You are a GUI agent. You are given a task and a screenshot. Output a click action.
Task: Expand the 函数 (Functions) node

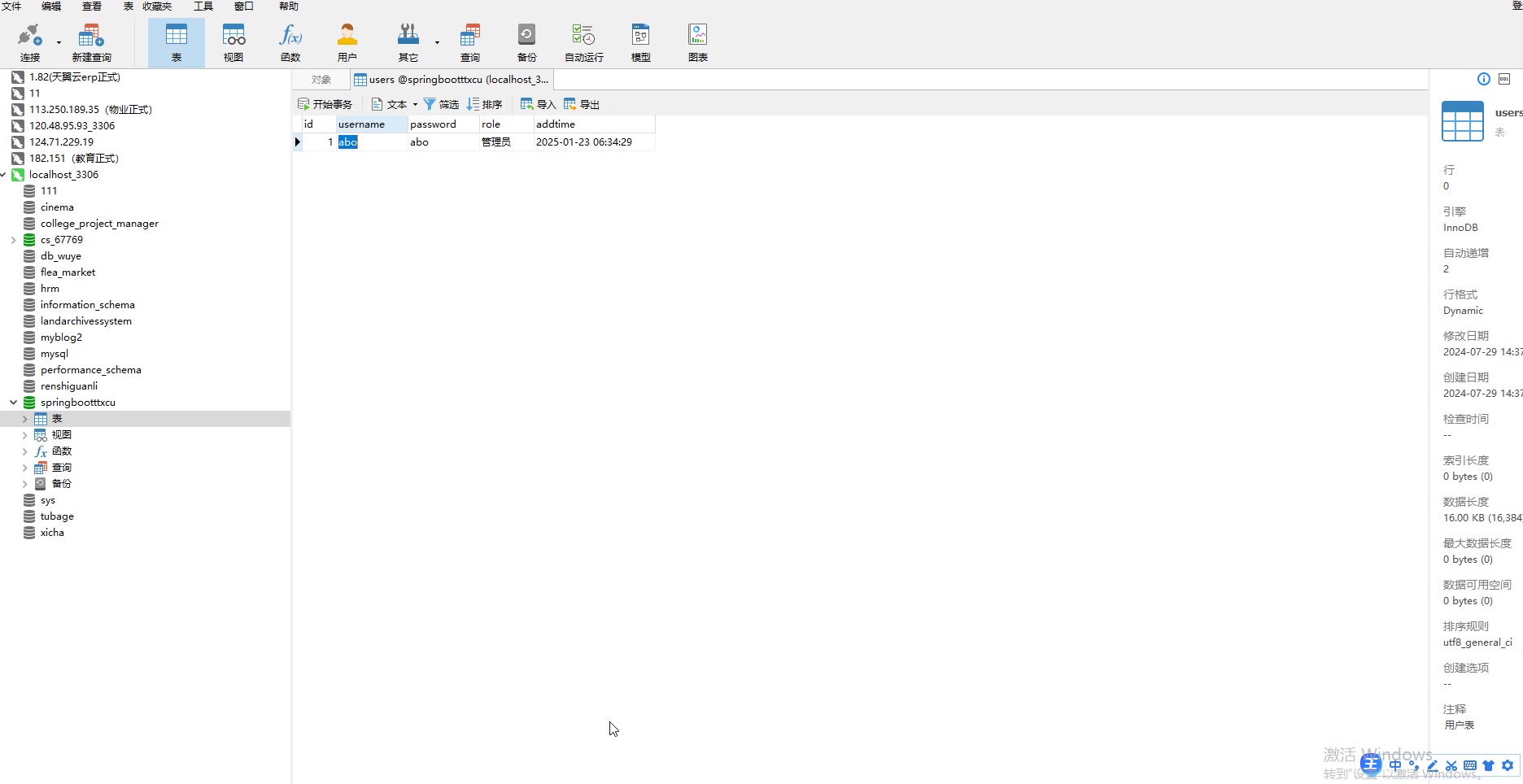pos(25,451)
